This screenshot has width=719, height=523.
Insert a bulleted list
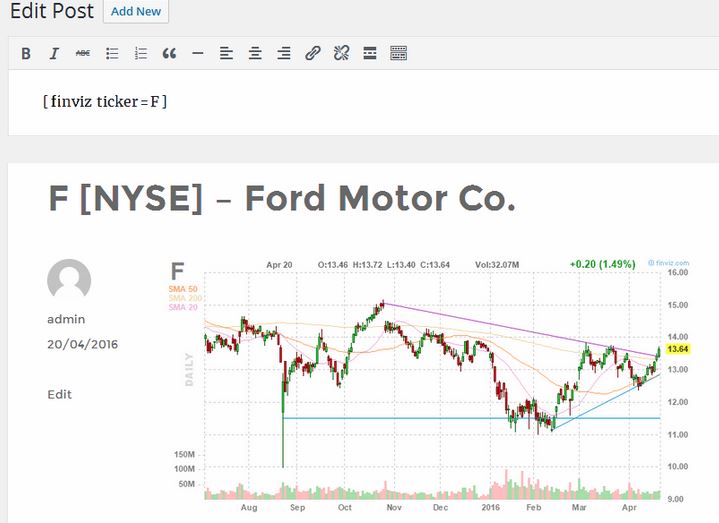pos(112,53)
